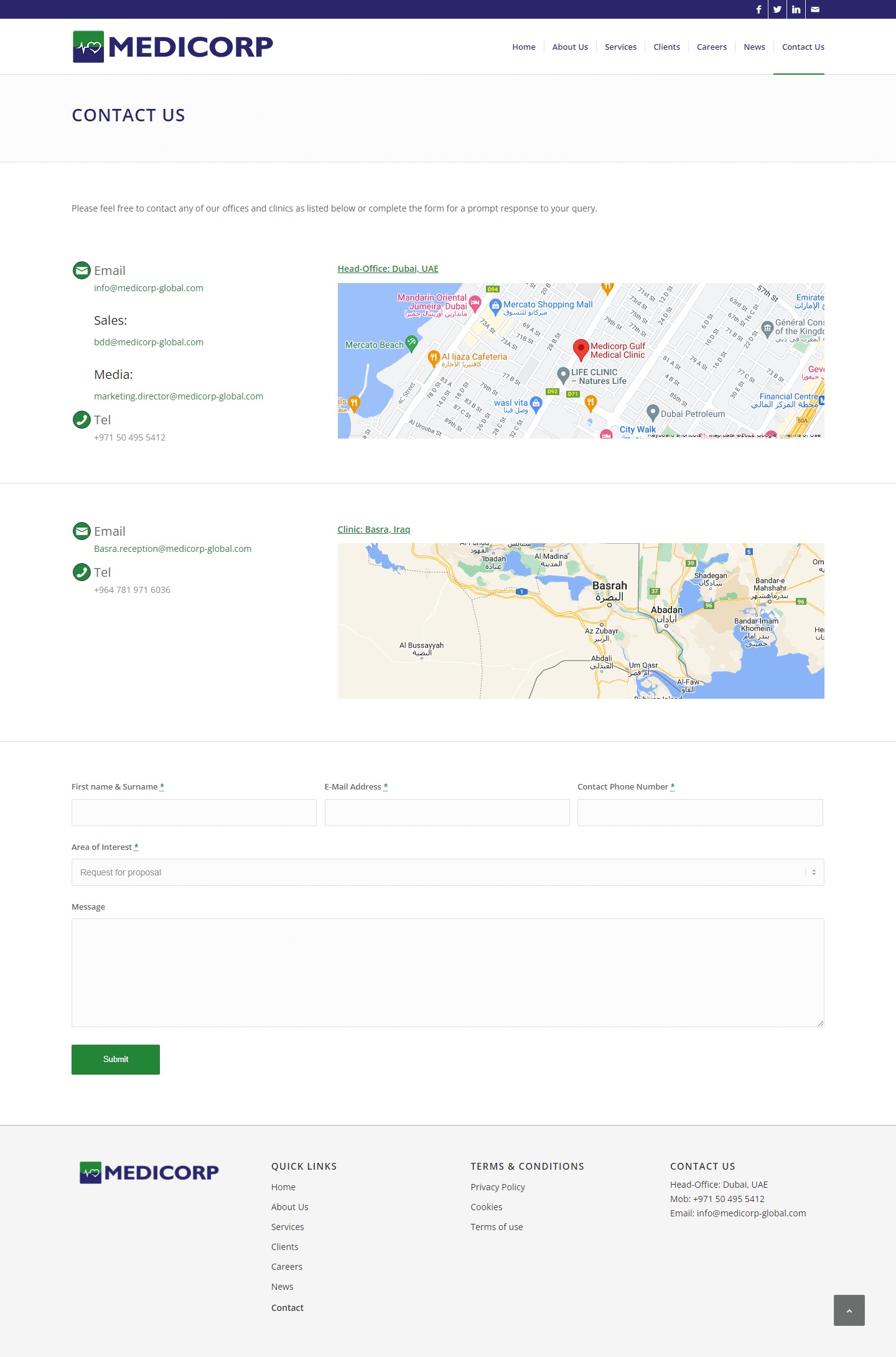The height and width of the screenshot is (1357, 896).
Task: Click the Basra clinic Tel phone icon
Action: [82, 572]
